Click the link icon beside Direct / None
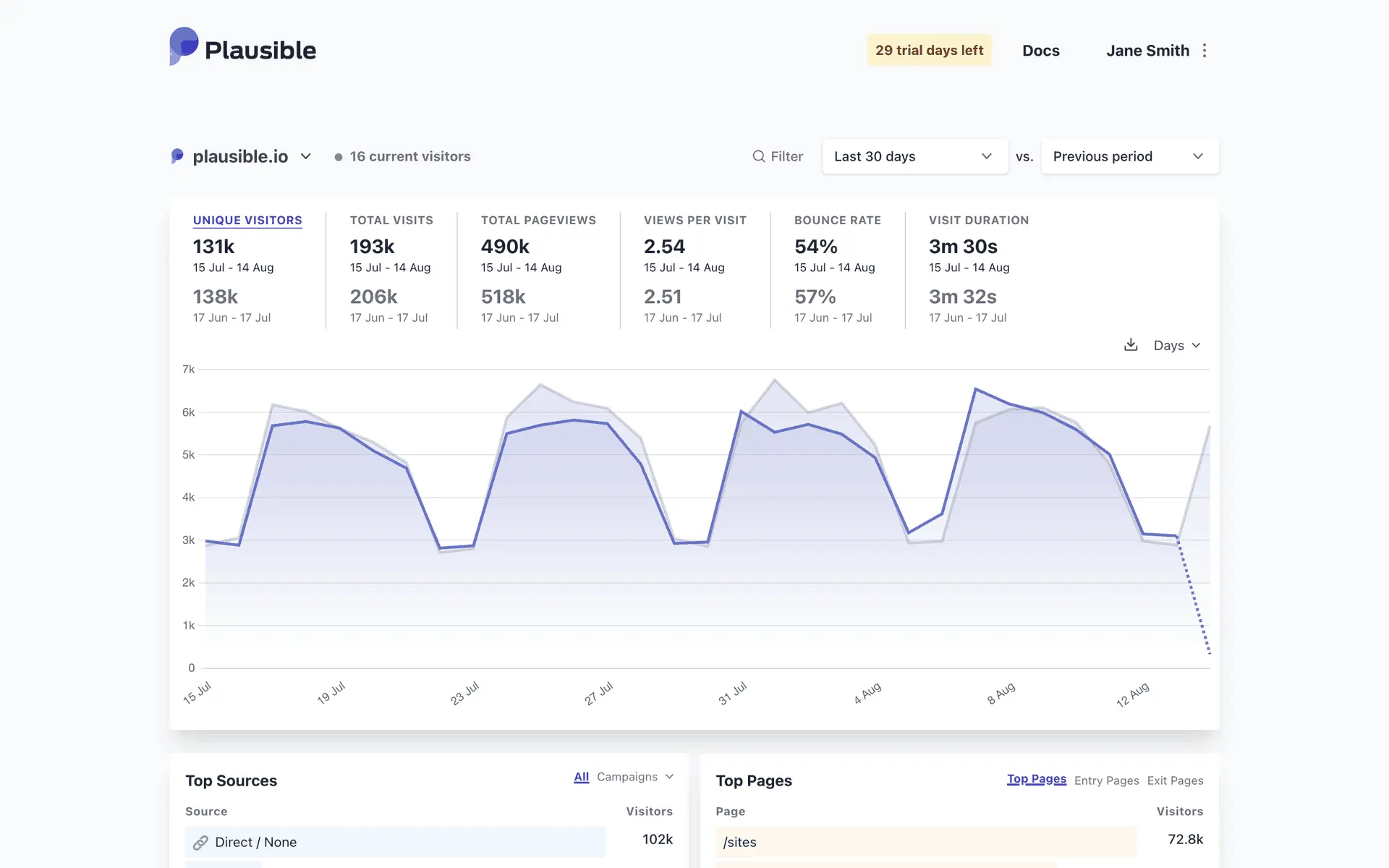The image size is (1389, 868). pos(200,843)
